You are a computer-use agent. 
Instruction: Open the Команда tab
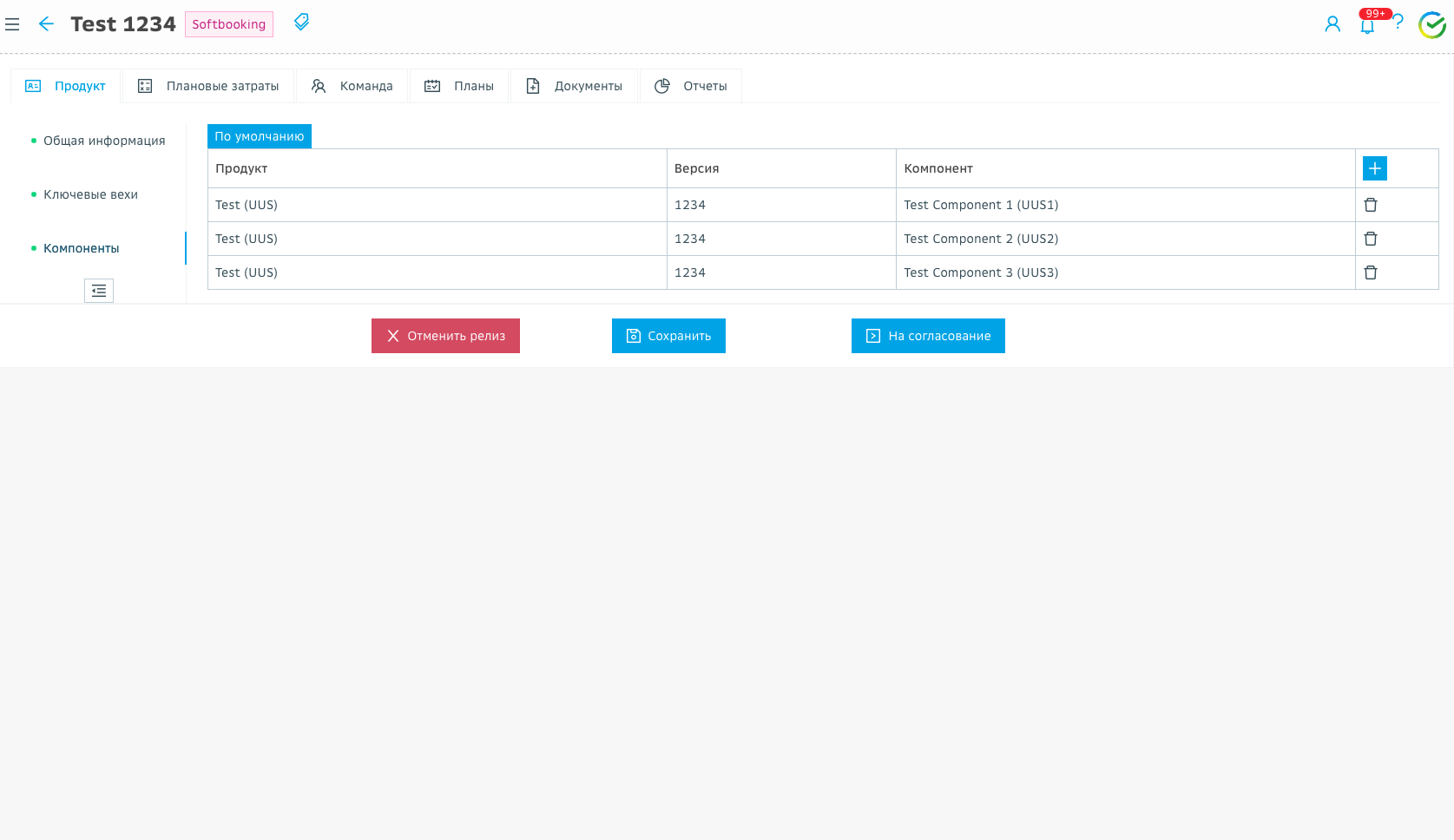[352, 86]
